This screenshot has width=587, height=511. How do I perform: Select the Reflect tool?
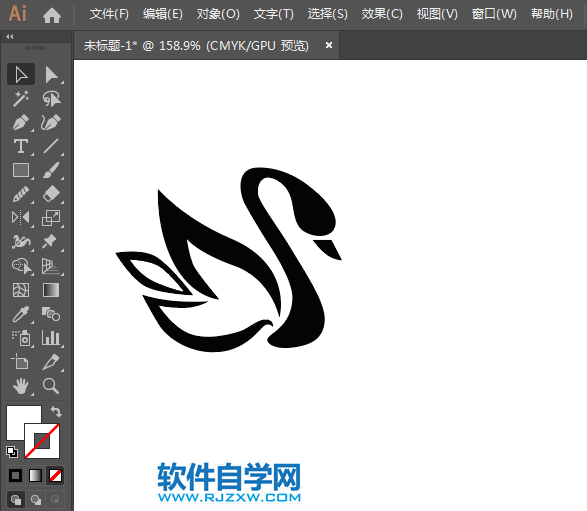pos(21,218)
